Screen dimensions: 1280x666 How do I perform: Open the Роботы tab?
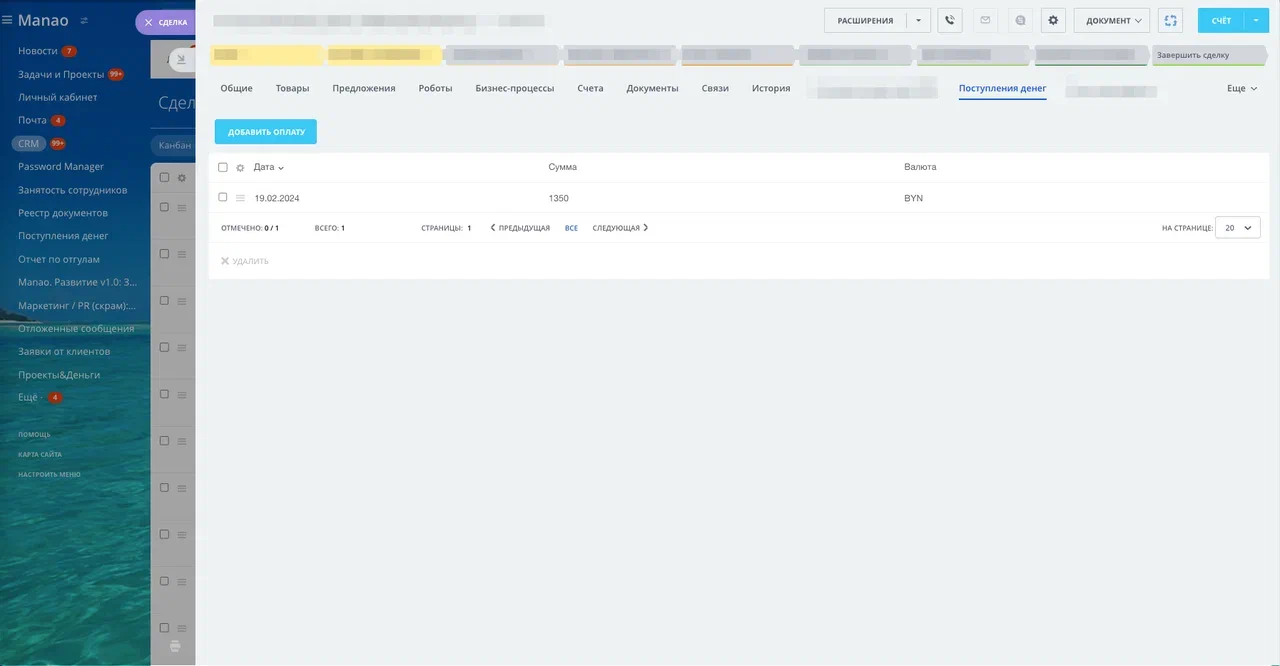click(x=435, y=88)
